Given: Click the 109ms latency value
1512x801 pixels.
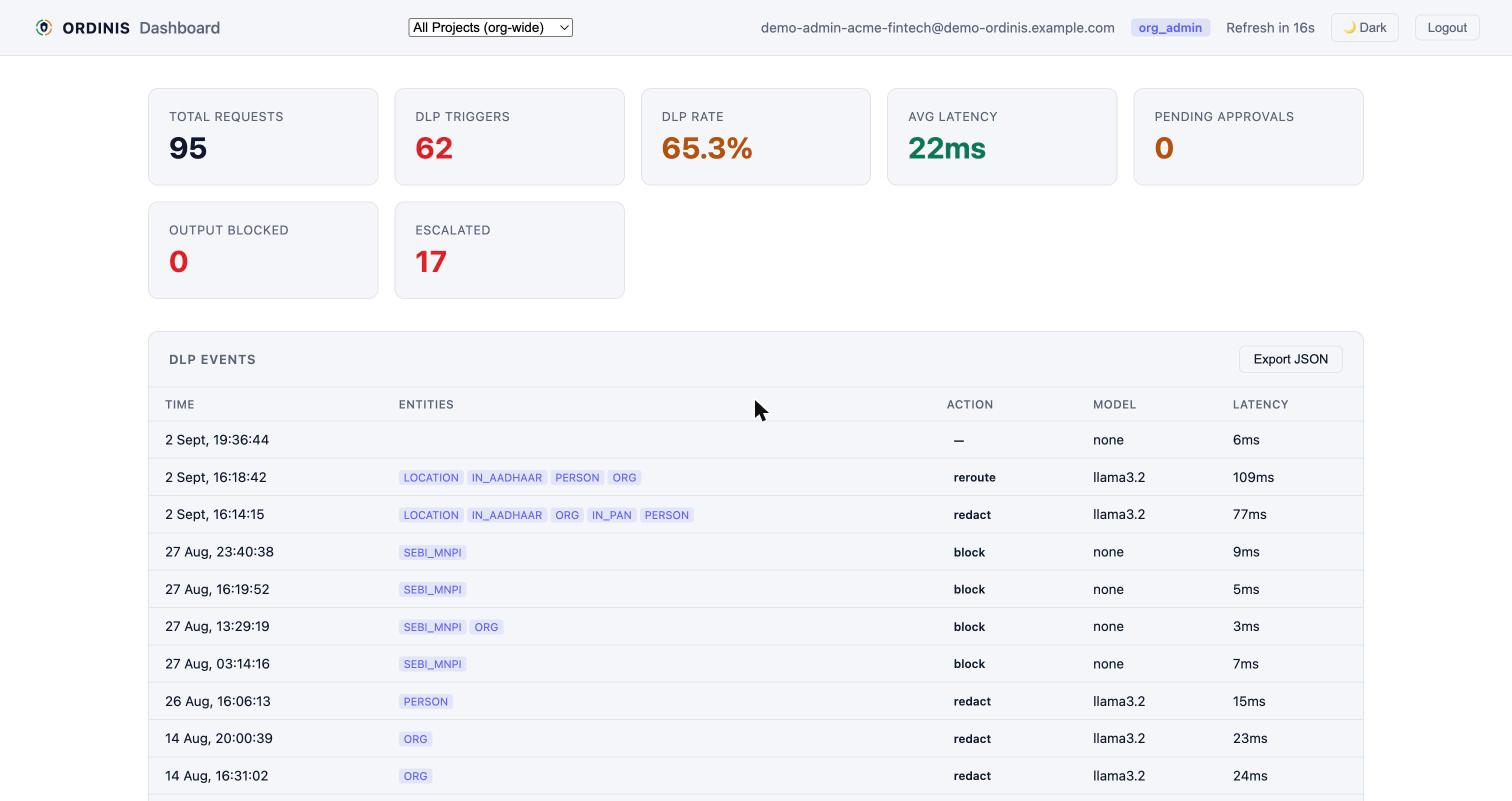Looking at the screenshot, I should point(1253,477).
